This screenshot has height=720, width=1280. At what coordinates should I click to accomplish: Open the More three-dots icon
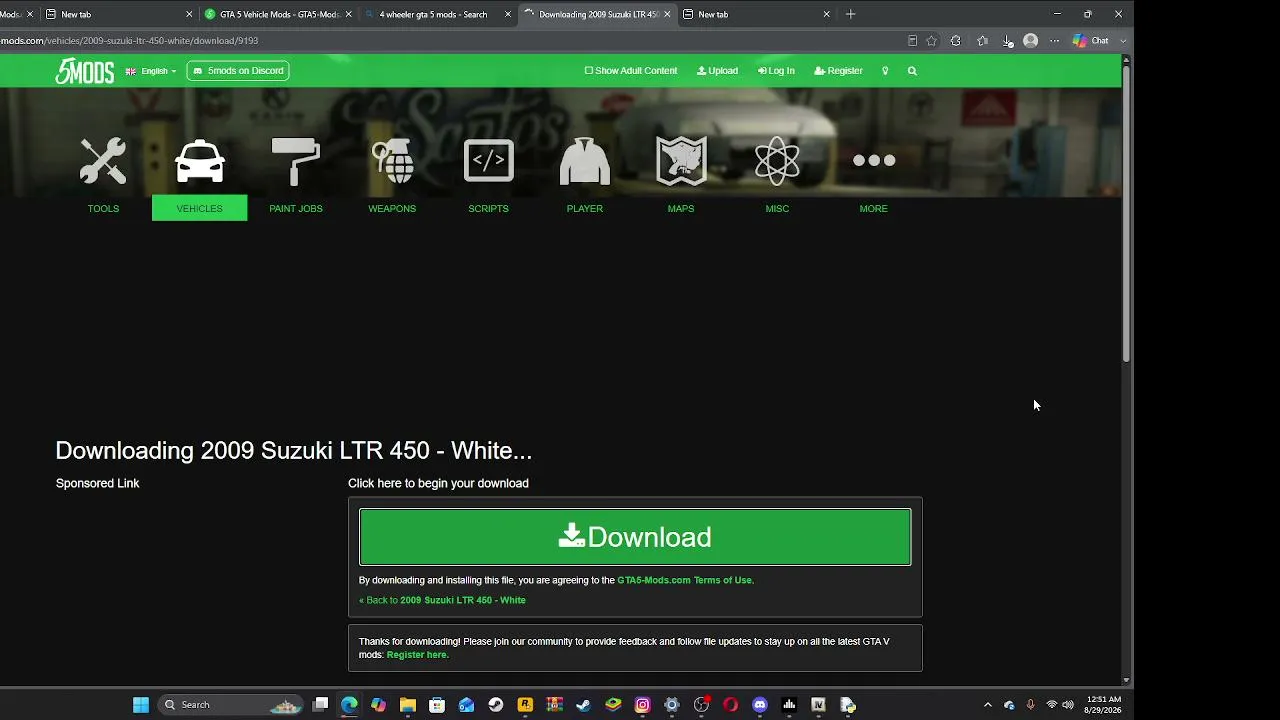(x=873, y=161)
